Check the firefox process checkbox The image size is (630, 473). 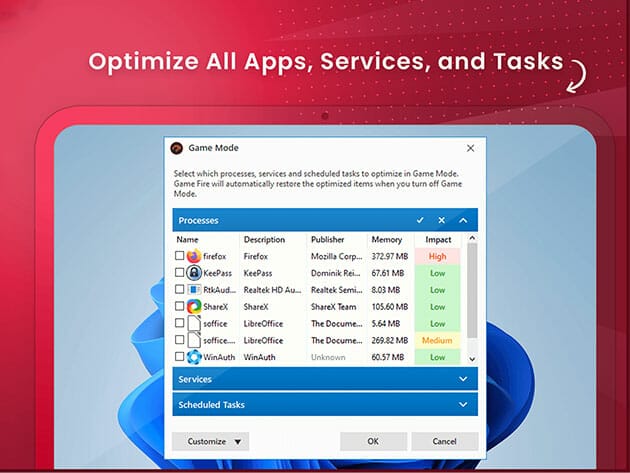click(x=180, y=256)
